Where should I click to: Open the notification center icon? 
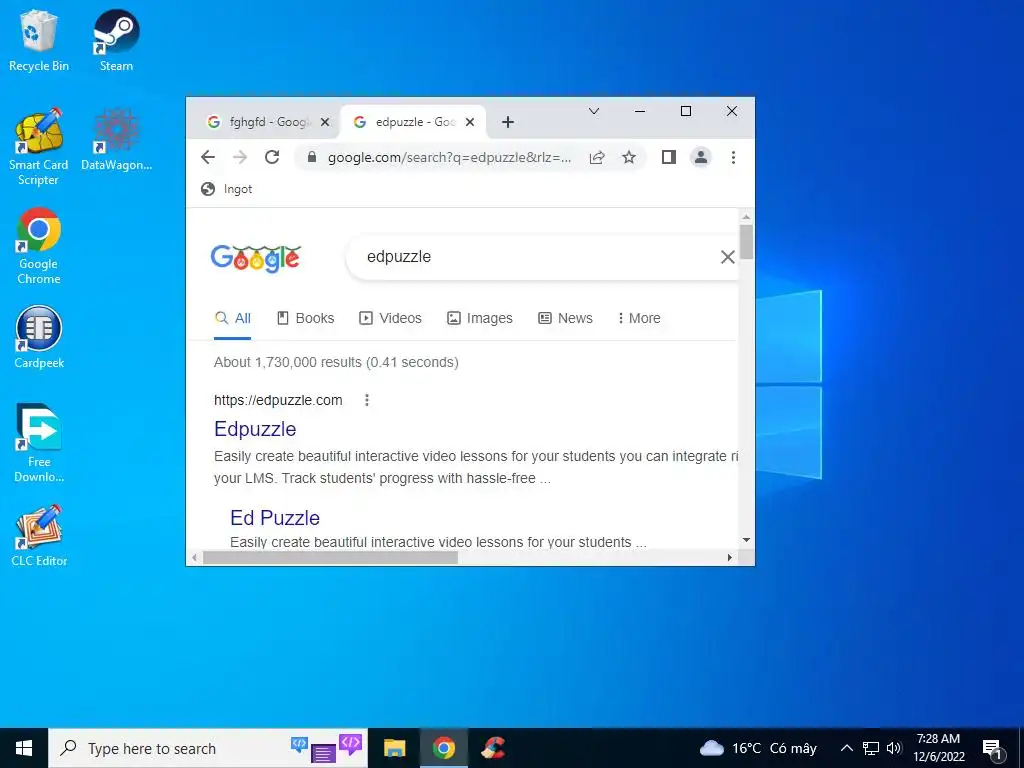point(993,748)
